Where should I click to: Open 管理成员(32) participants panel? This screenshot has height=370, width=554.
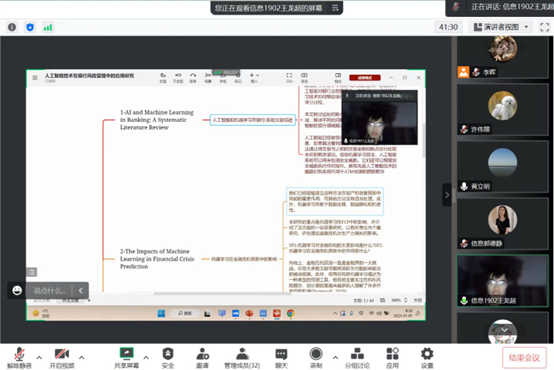242,358
